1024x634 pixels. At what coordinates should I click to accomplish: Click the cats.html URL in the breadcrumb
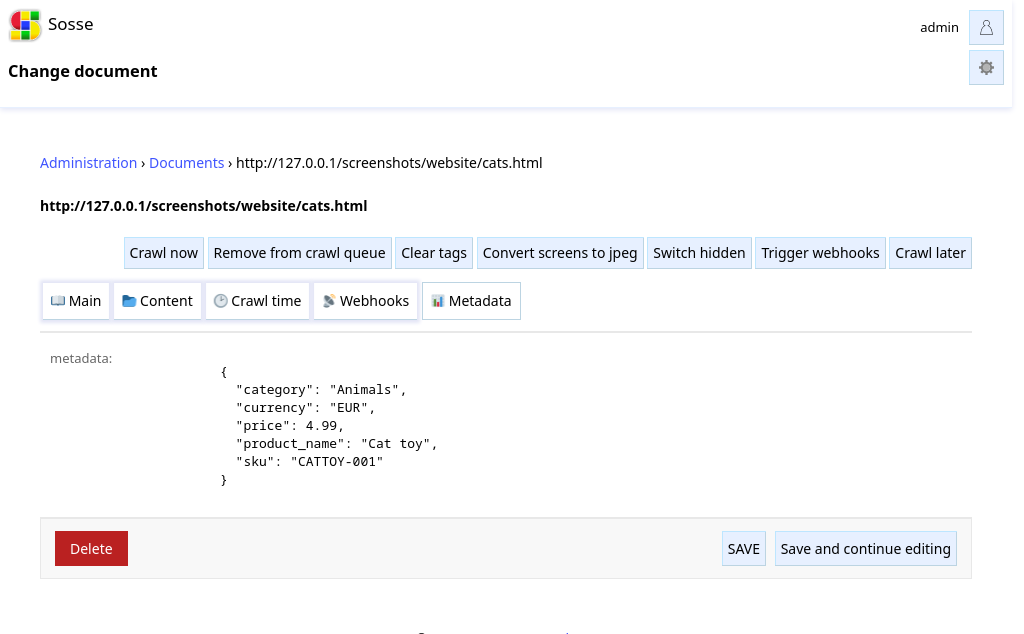389,163
